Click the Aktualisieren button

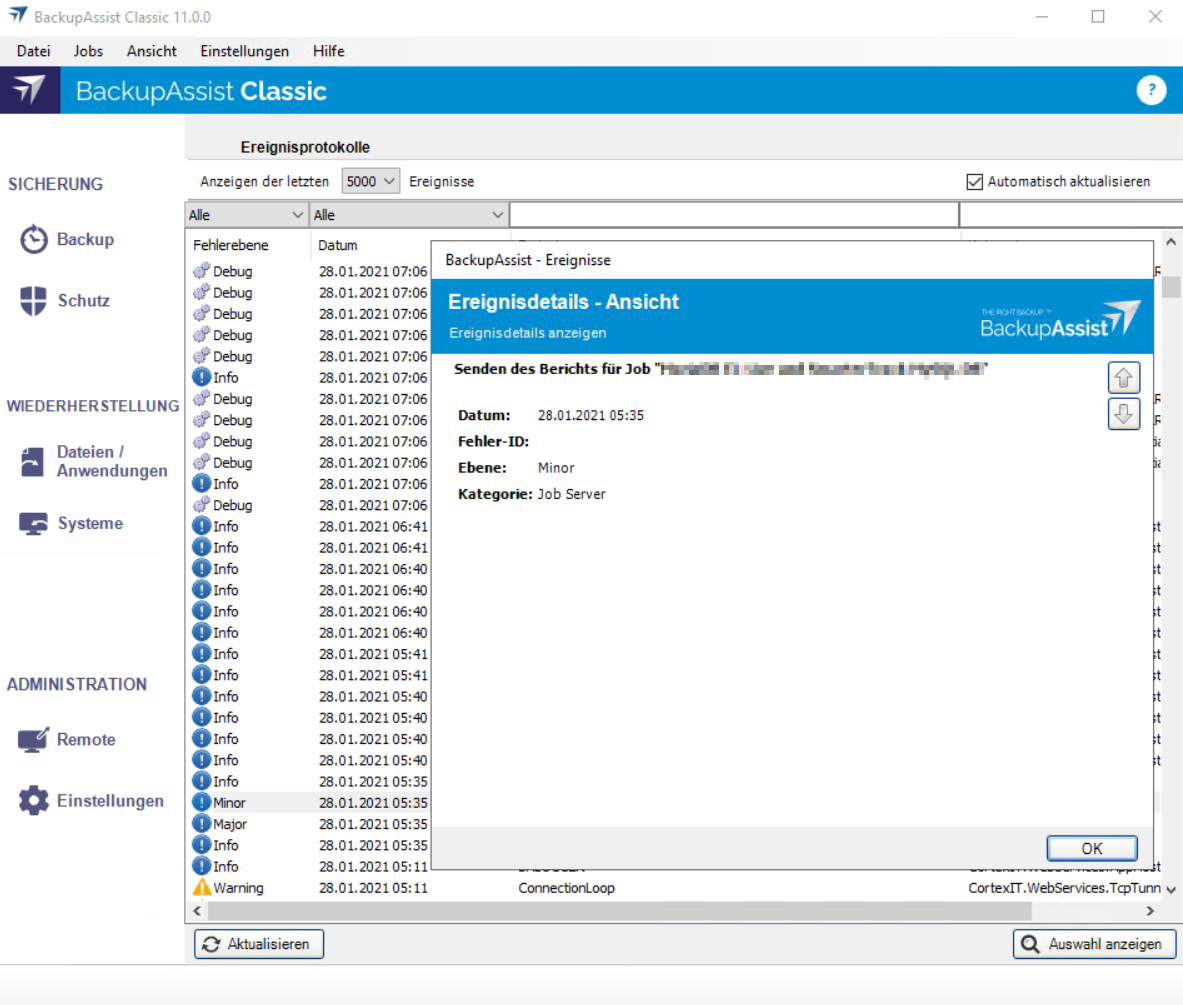(259, 944)
